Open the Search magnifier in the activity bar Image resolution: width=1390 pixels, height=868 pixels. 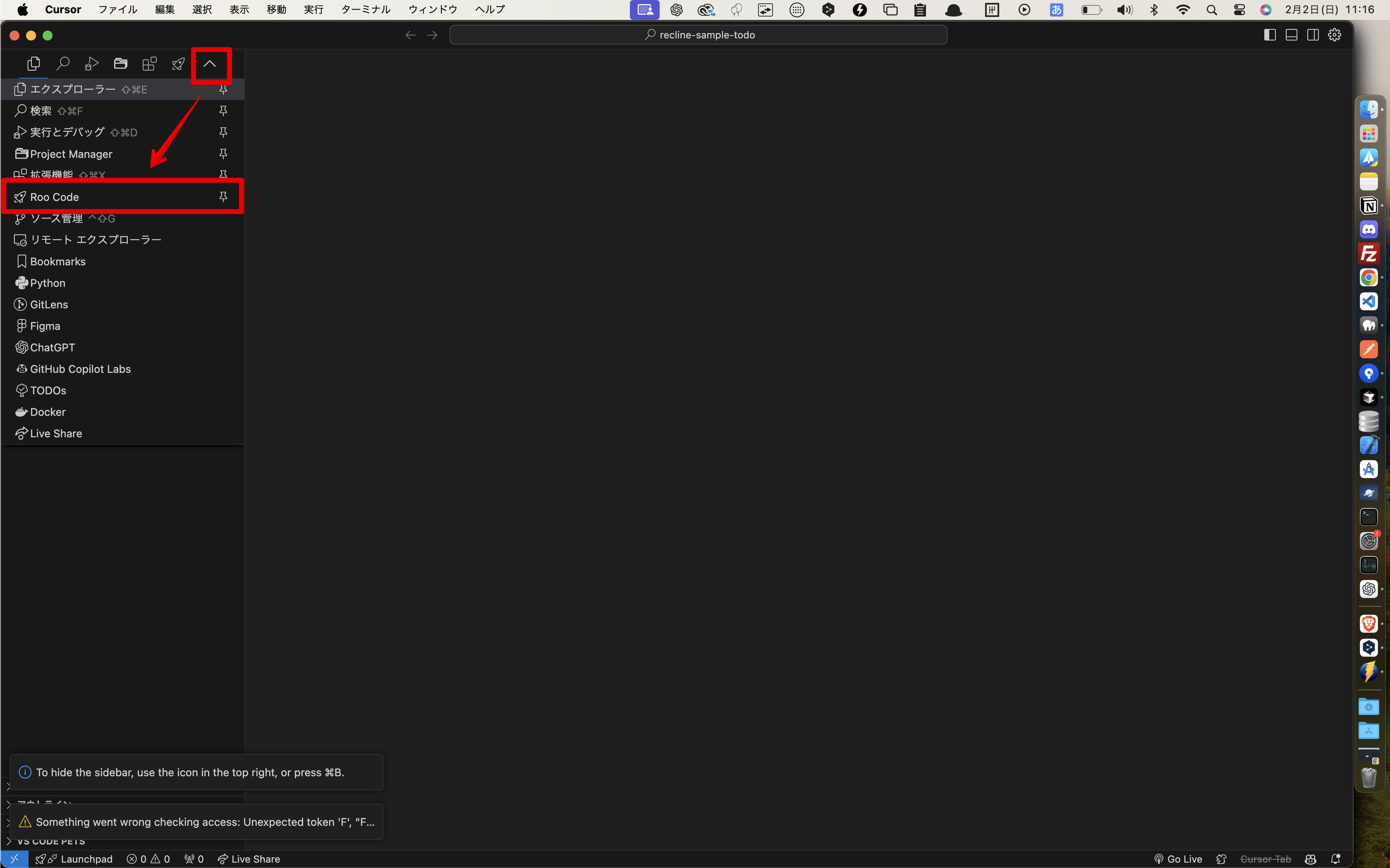pyautogui.click(x=62, y=64)
